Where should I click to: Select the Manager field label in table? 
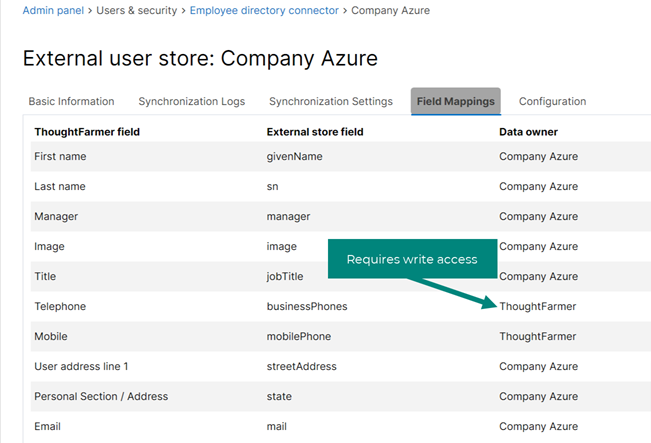[56, 216]
